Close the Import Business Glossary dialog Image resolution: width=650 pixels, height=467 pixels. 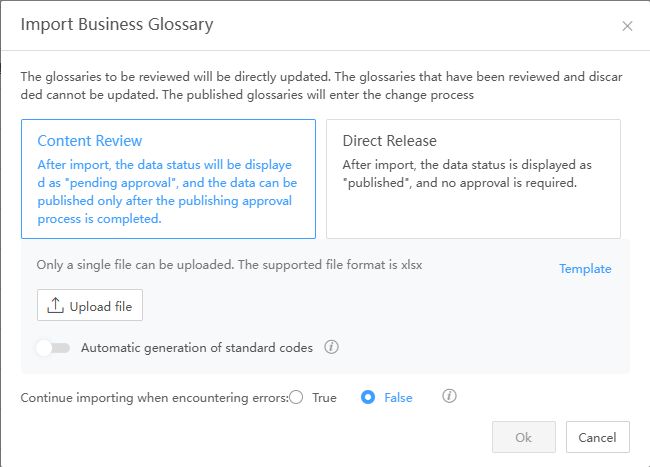coord(627,26)
